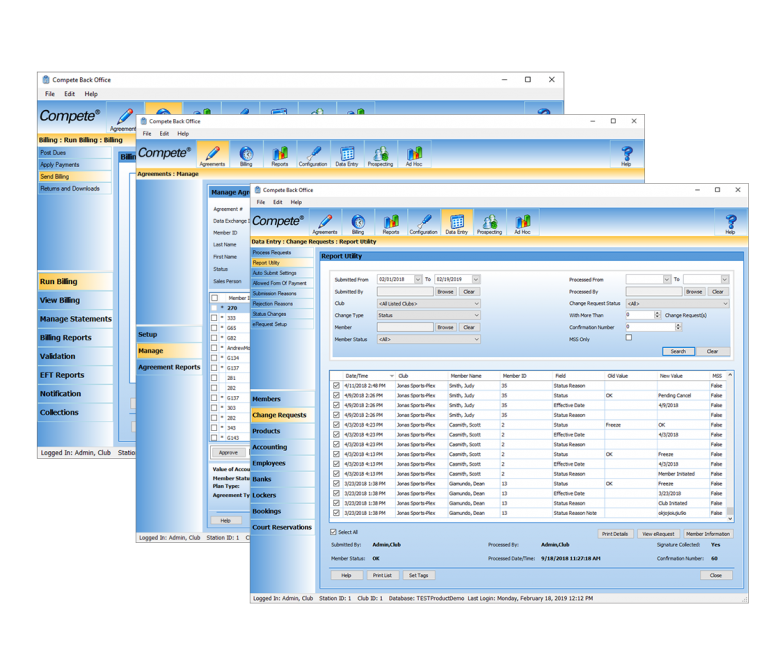Open Prospecting icon in front window toolbar
This screenshot has height=657, width=780.
(x=489, y=223)
